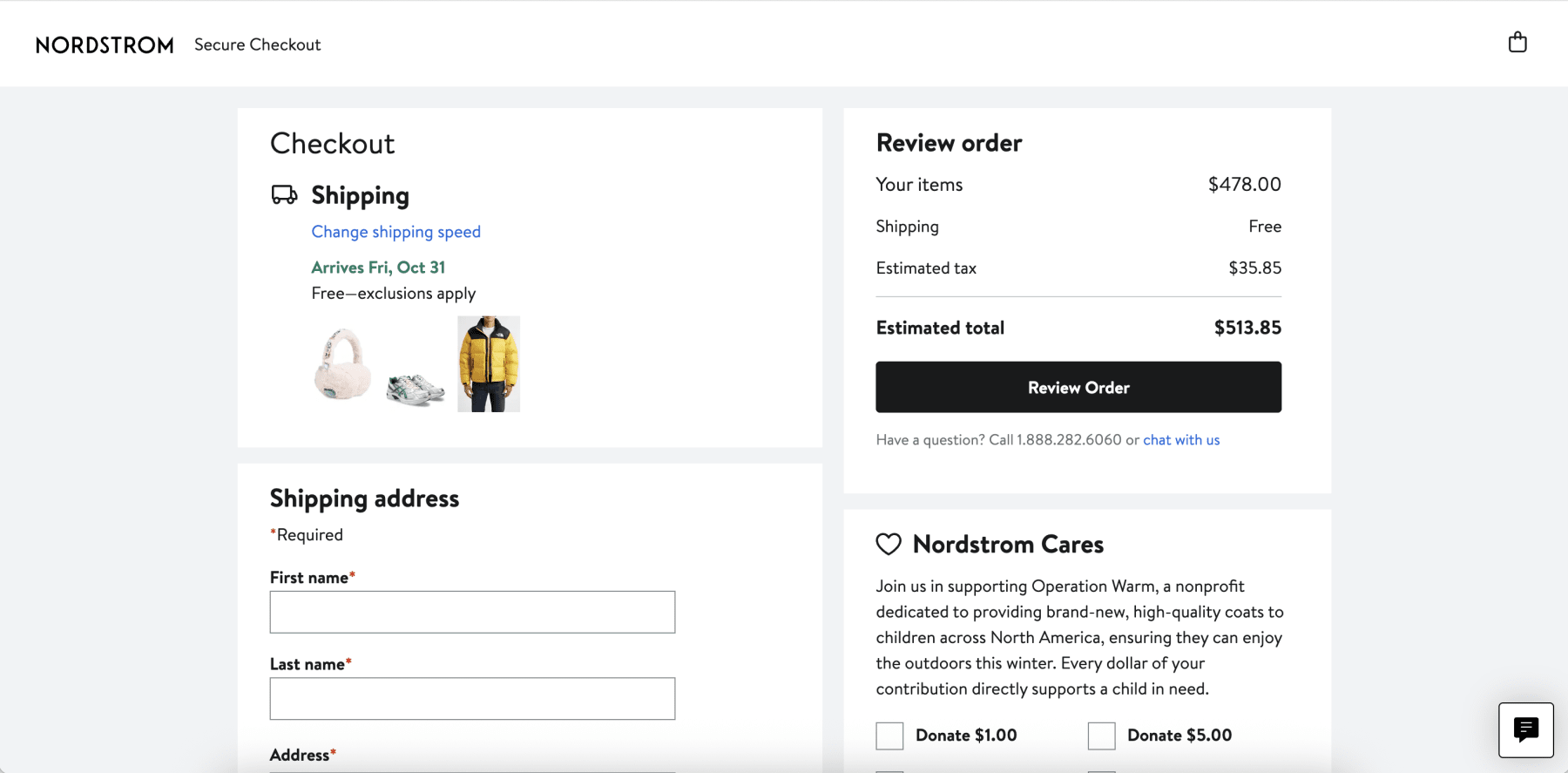Focus the First name field

[x=472, y=612]
